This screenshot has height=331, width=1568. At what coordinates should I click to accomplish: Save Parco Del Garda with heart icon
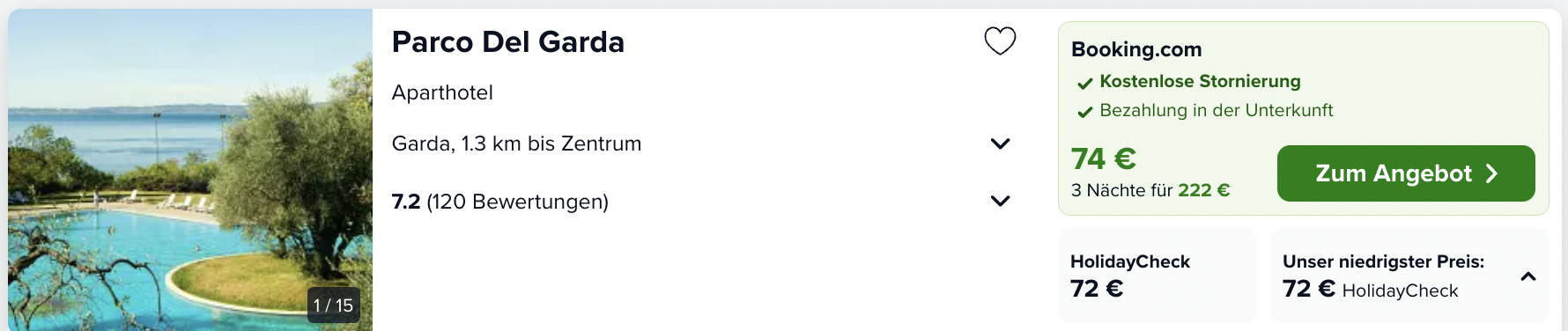pyautogui.click(x=1000, y=40)
